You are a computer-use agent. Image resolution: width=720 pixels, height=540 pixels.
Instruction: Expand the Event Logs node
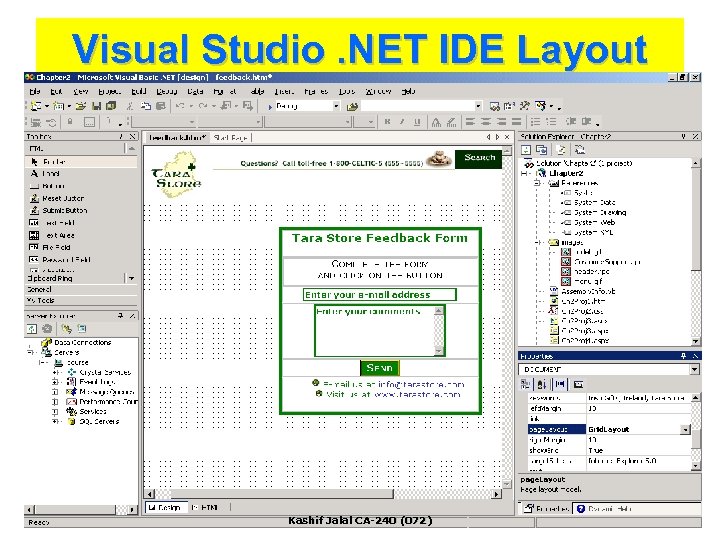(55, 382)
